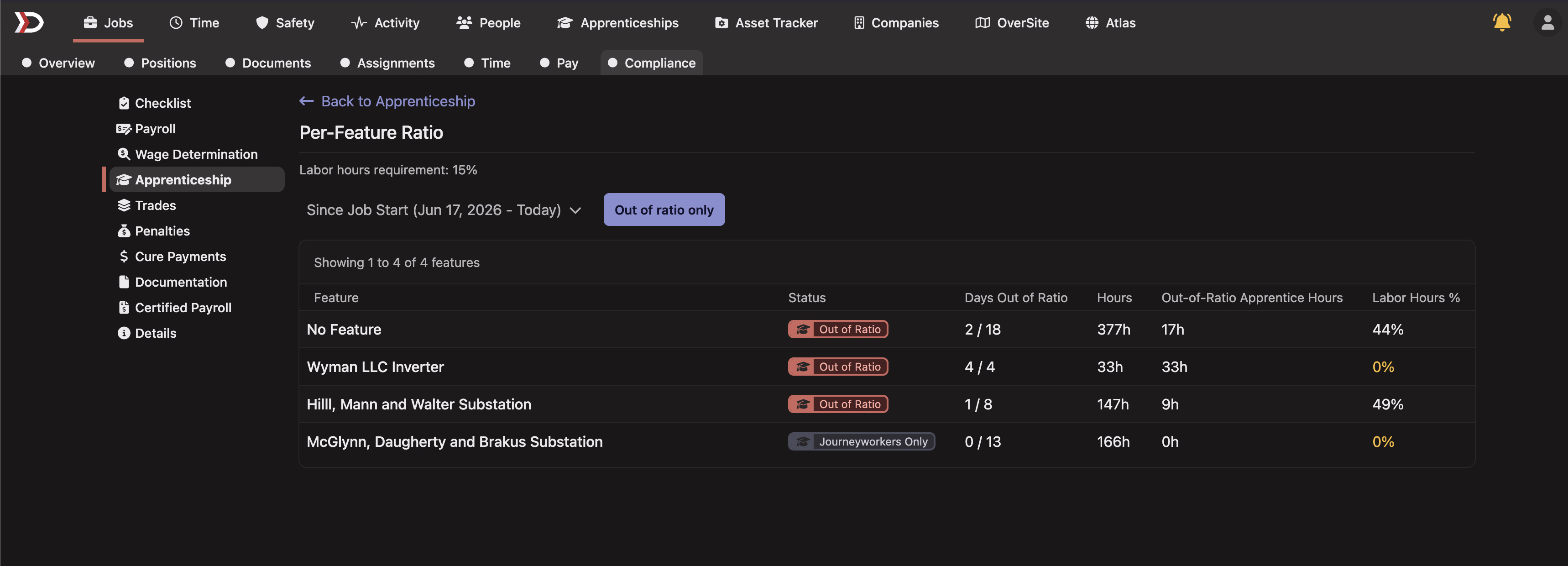The height and width of the screenshot is (566, 1568).
Task: Click the magnifier dollar icon beside Wage Determination
Action: (x=124, y=154)
